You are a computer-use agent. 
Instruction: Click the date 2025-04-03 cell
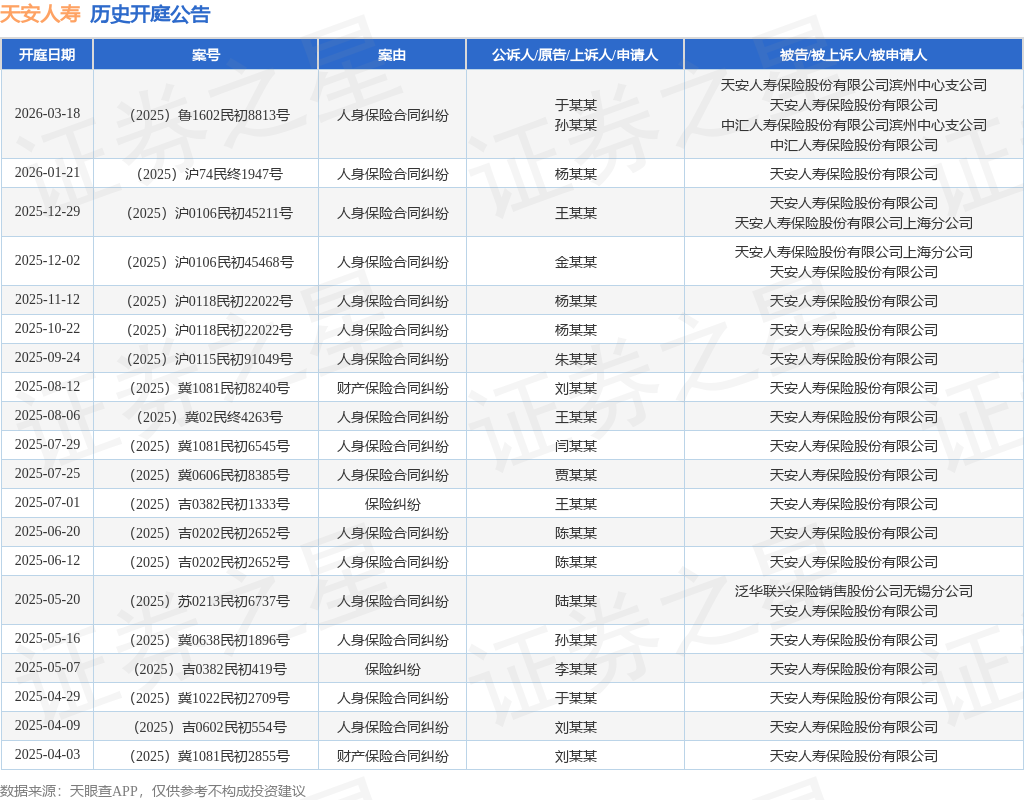pos(47,754)
